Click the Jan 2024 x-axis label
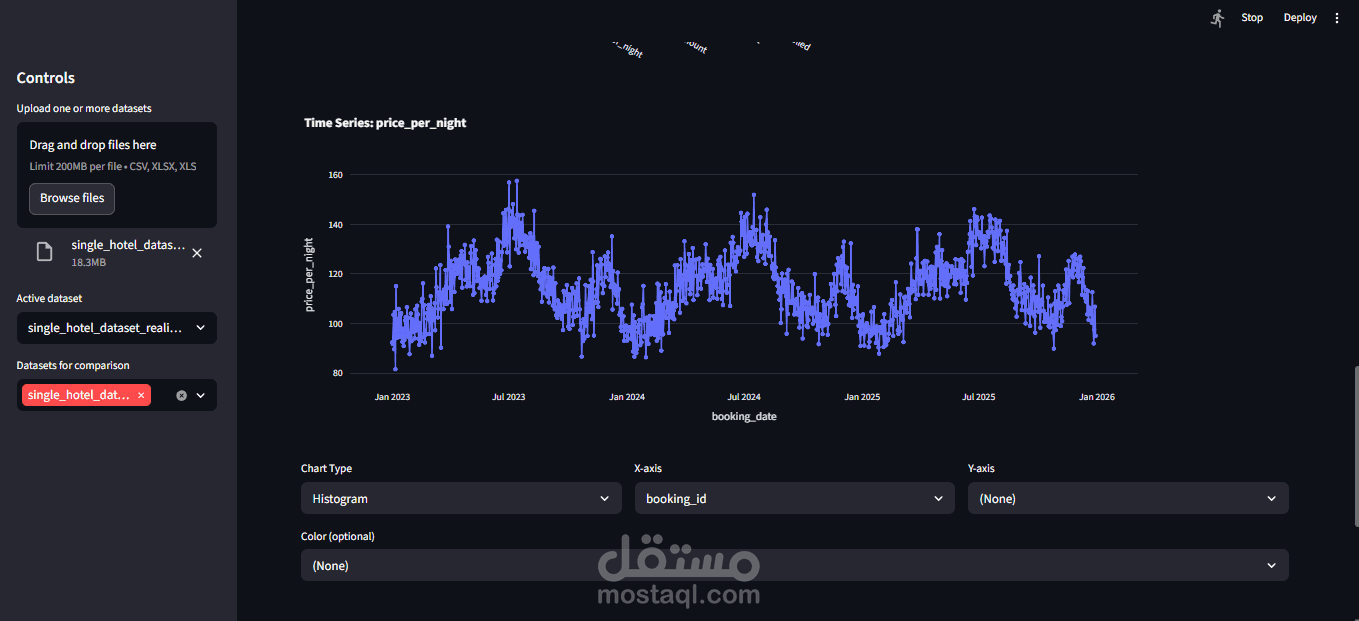 point(627,397)
